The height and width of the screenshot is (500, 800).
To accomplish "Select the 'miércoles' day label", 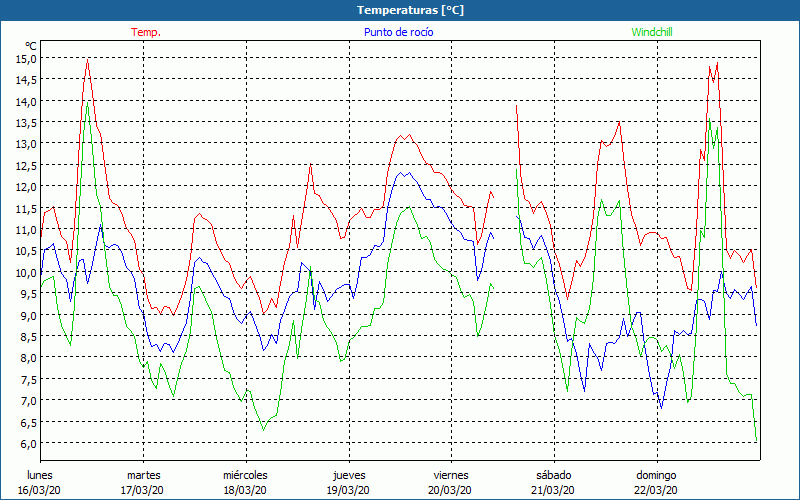I will tap(245, 475).
